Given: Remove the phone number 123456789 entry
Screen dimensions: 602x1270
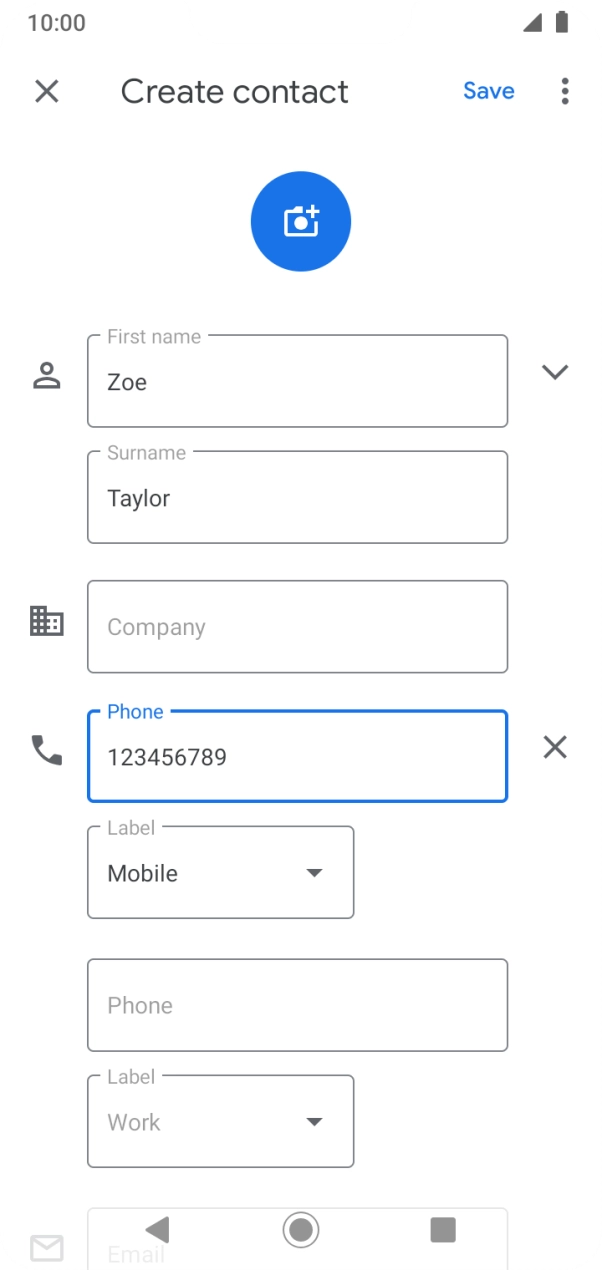Looking at the screenshot, I should point(555,747).
